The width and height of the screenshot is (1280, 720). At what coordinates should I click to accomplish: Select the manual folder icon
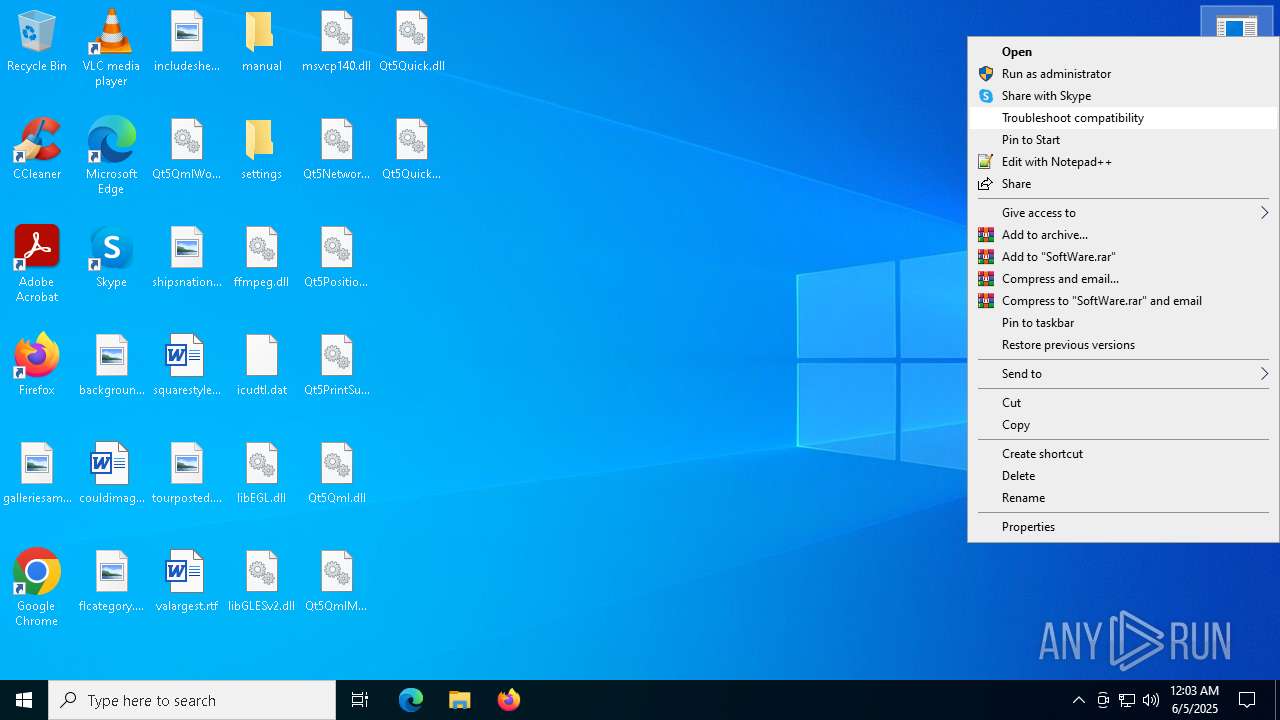point(261,41)
